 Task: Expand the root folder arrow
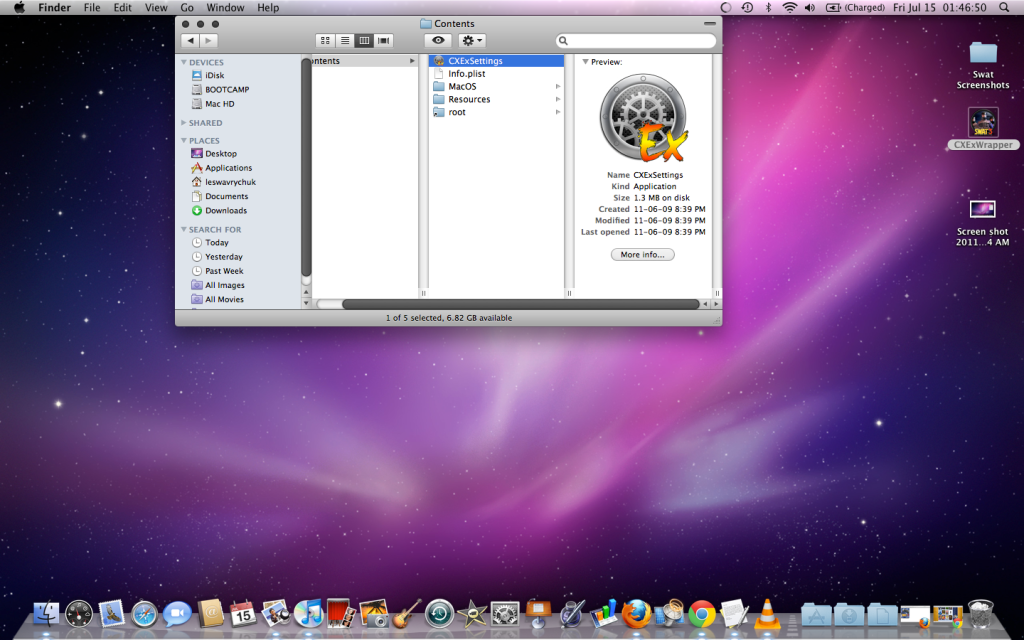click(558, 112)
